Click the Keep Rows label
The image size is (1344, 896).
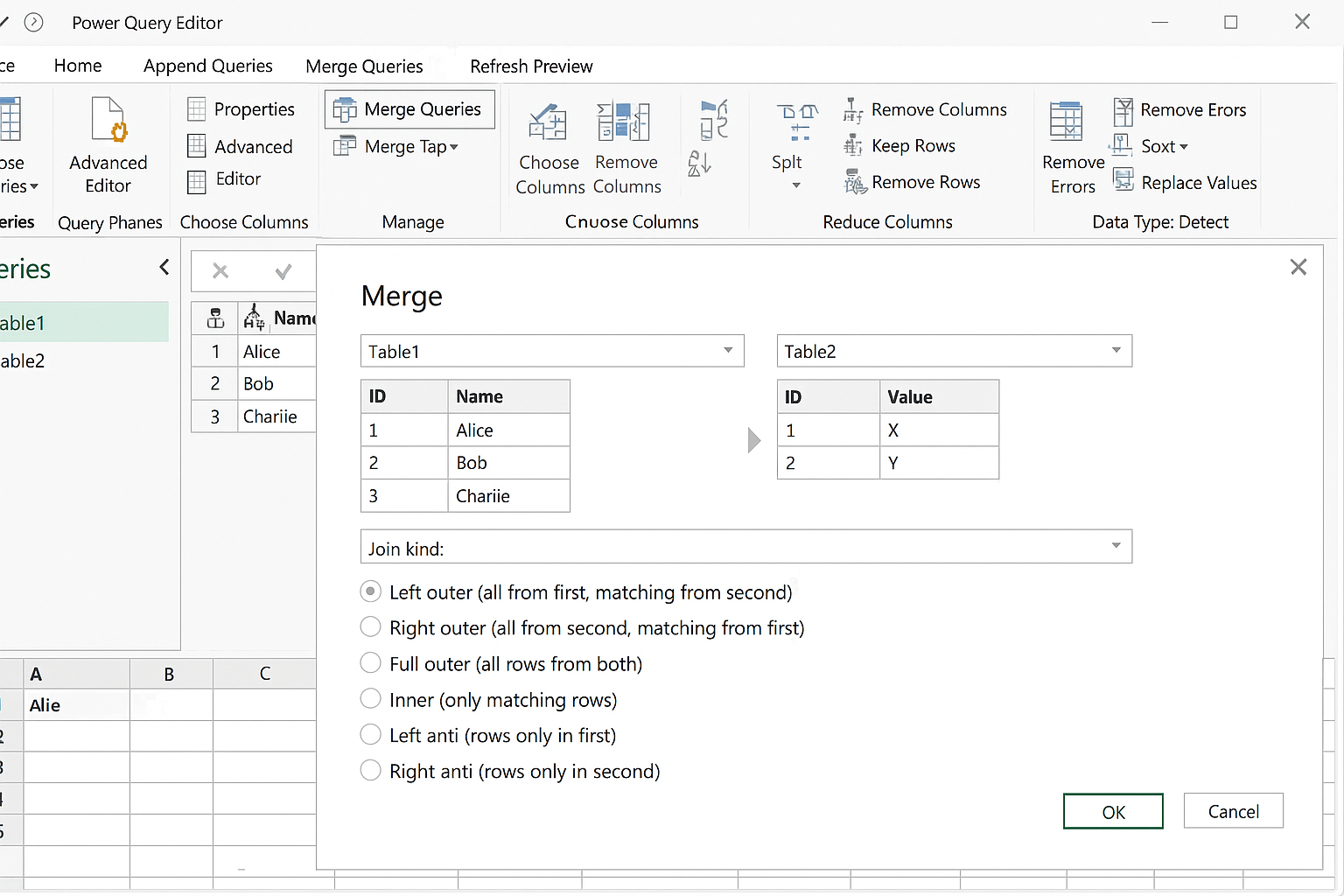click(913, 146)
